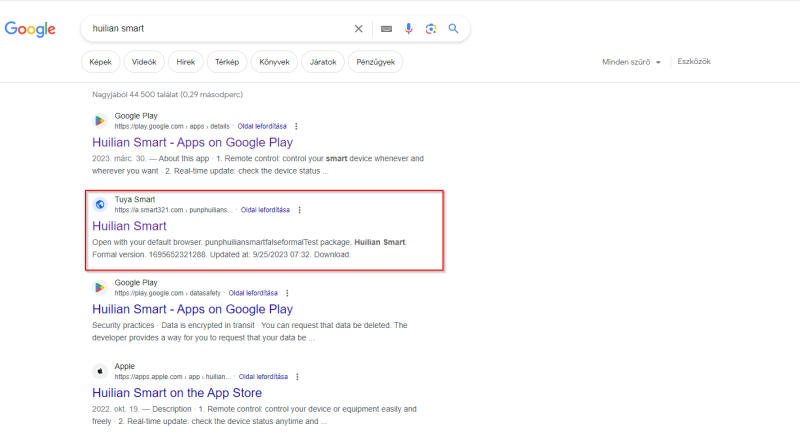Expand the Minden szűrő dropdown
This screenshot has width=800, height=442.
point(631,62)
